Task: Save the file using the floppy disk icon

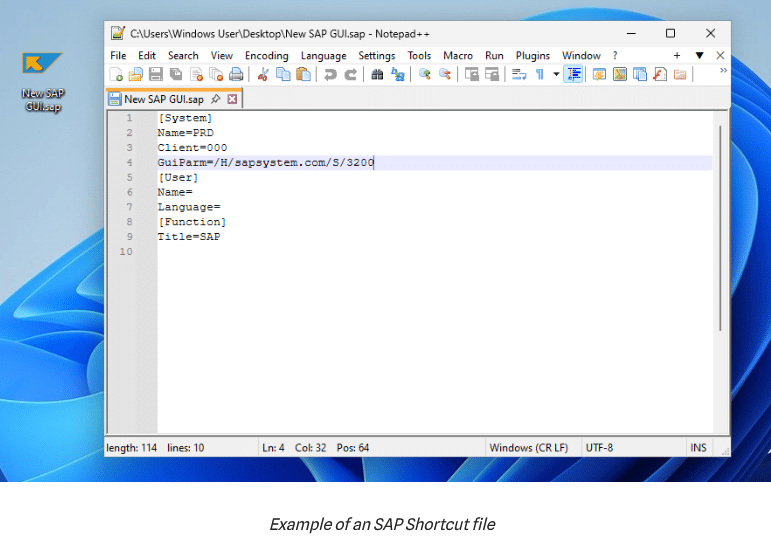Action: (x=155, y=75)
